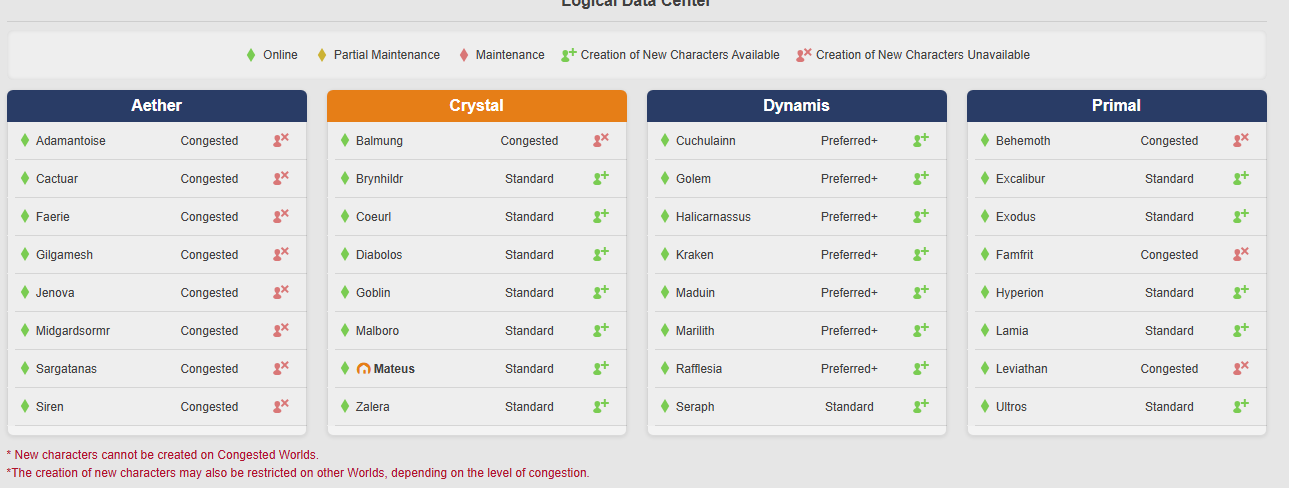Click the character creation unavailable icon for Balmung
Screen dimensions: 1289x488
pyautogui.click(x=601, y=140)
